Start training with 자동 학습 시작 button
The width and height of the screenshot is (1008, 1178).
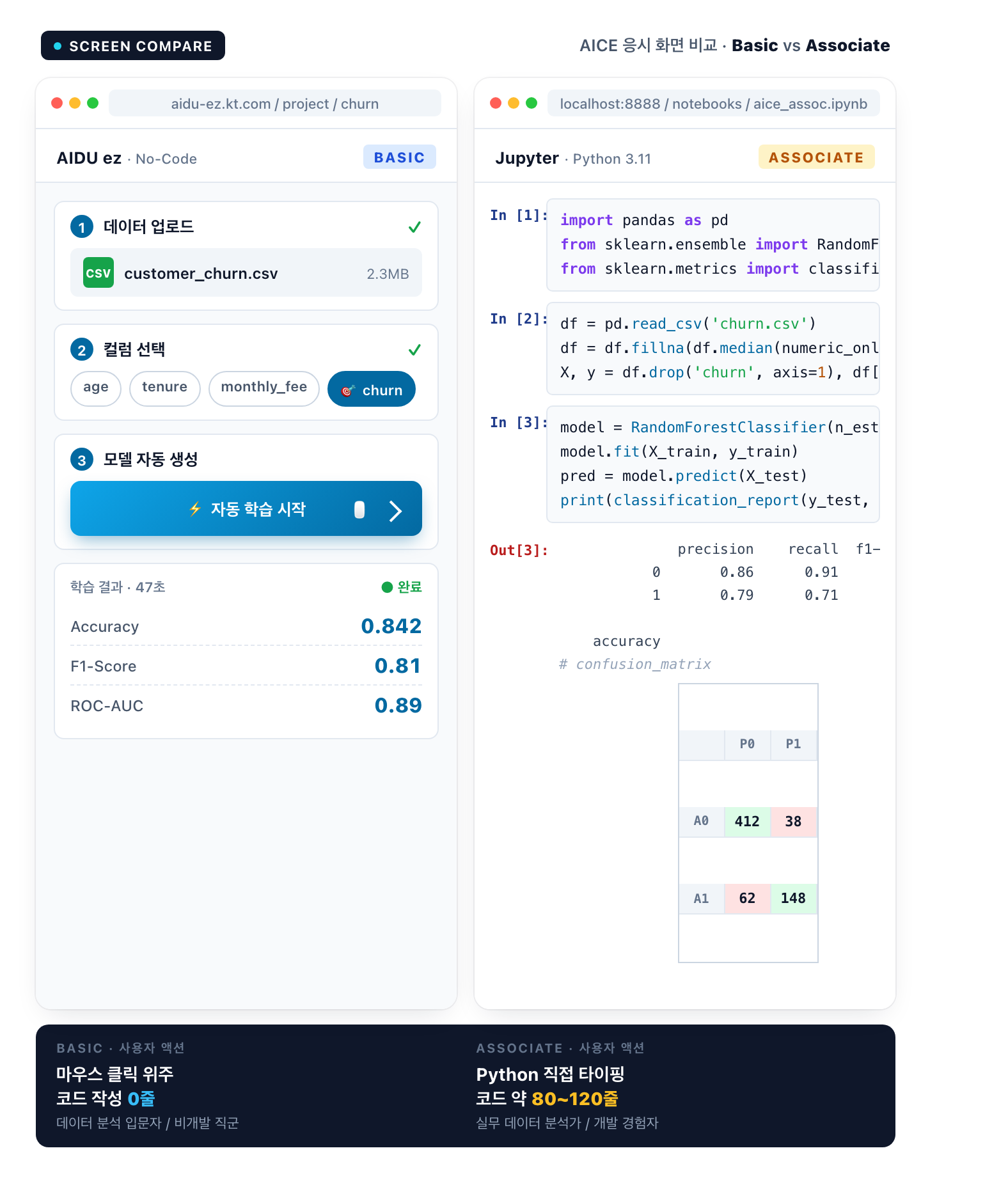[x=246, y=508]
